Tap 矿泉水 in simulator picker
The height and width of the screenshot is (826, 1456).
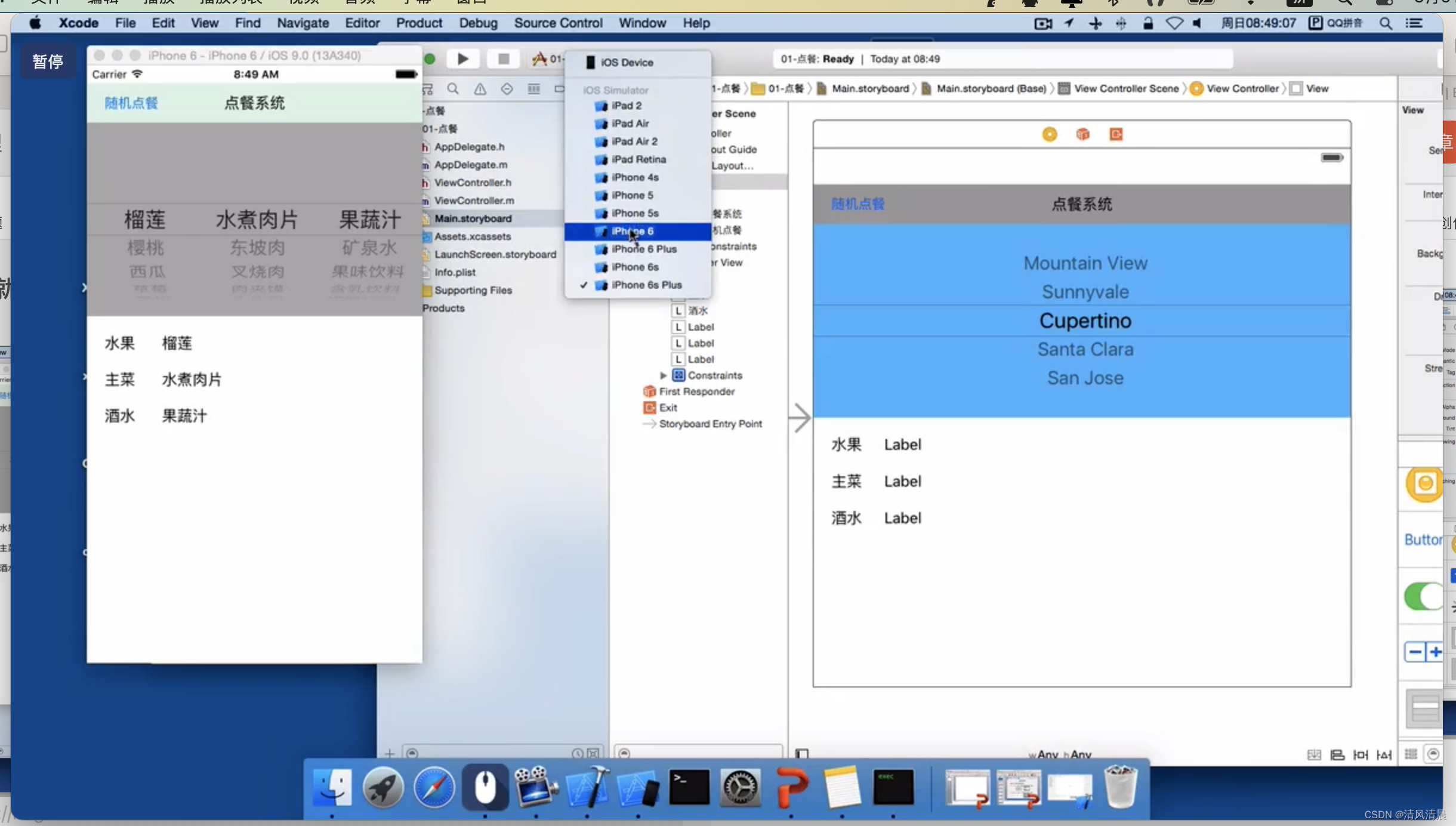369,248
